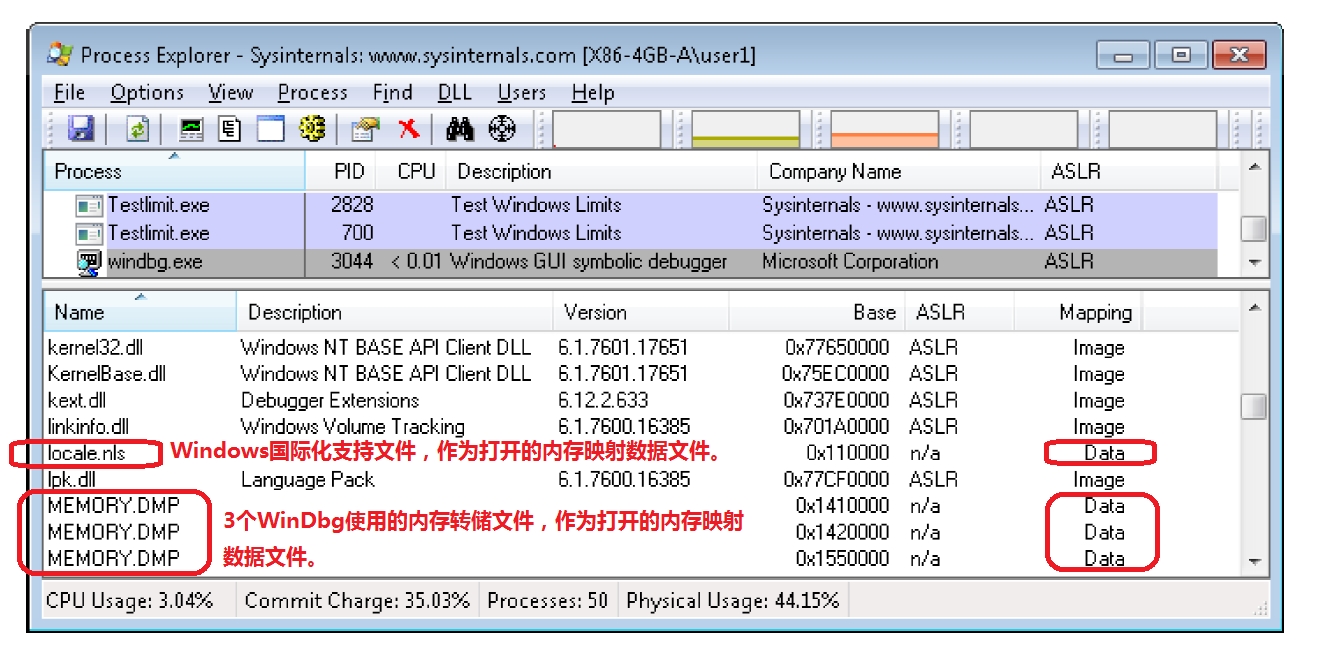Select the windbg.exe process row
The width and height of the screenshot is (1317, 649).
click(x=631, y=262)
